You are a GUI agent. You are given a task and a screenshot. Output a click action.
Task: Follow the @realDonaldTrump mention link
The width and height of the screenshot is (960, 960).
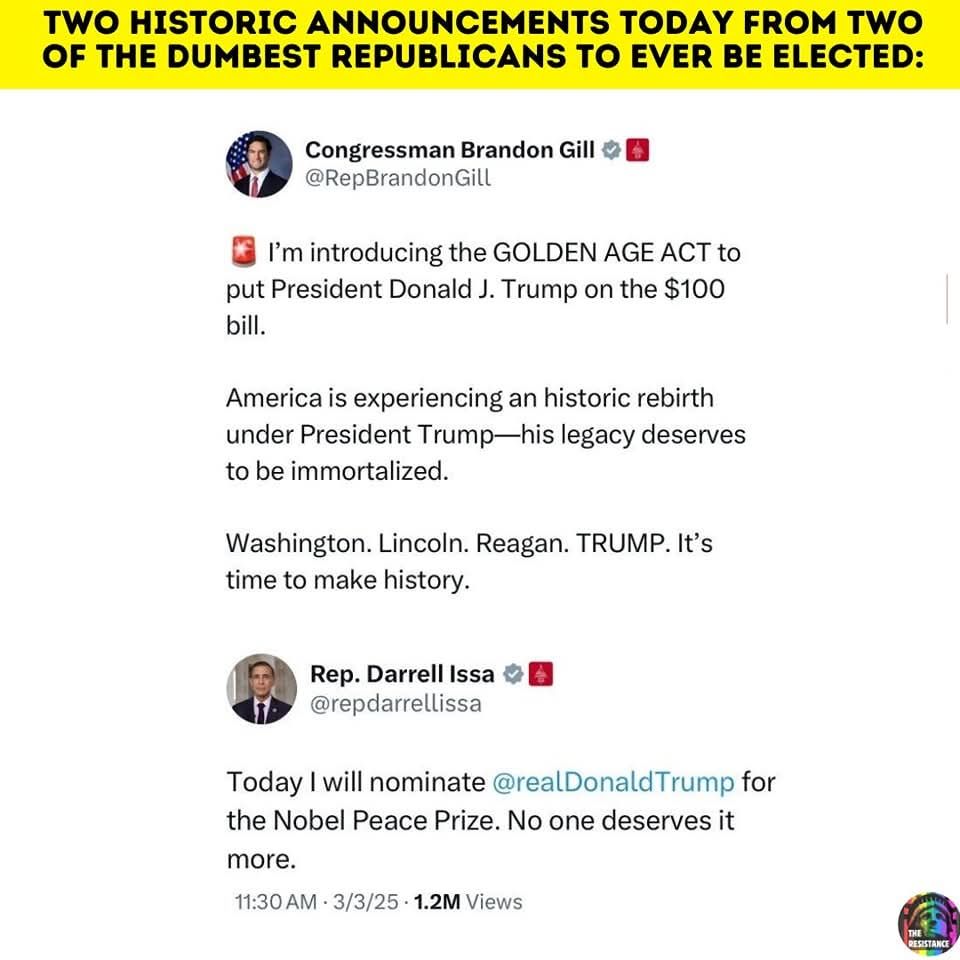(x=613, y=781)
